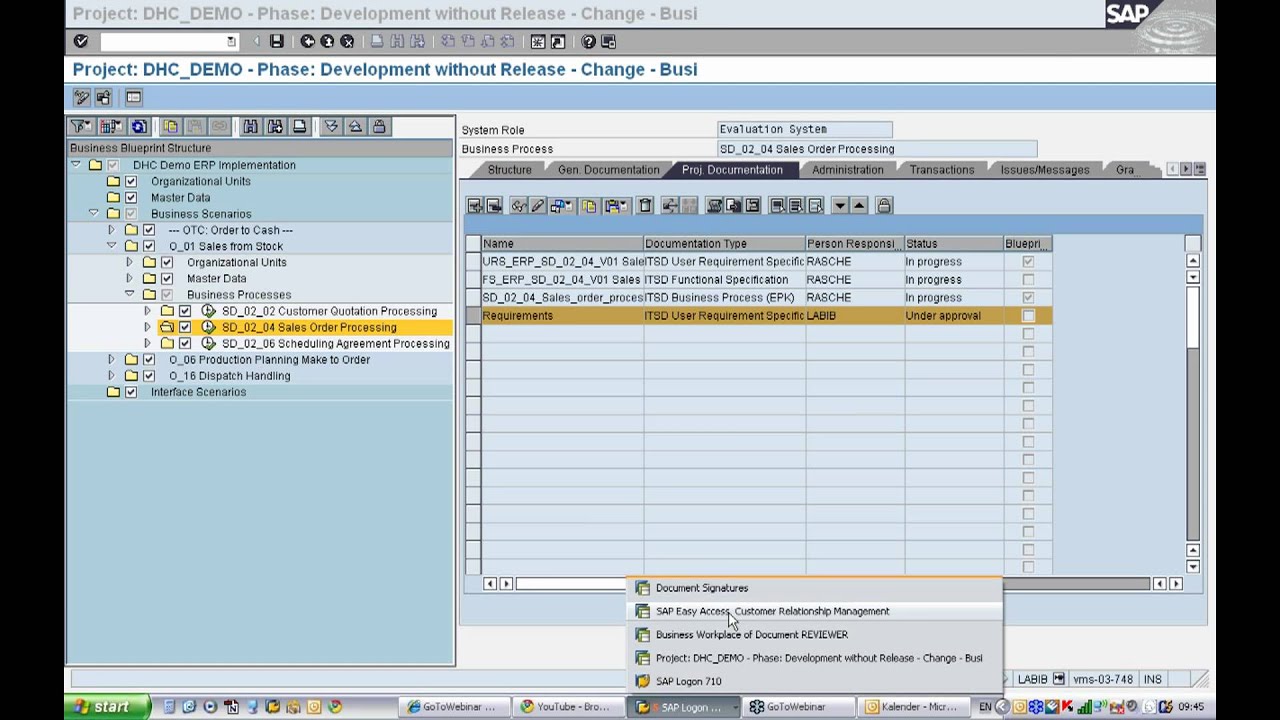Click the tree filter funnel icon

pyautogui.click(x=80, y=126)
